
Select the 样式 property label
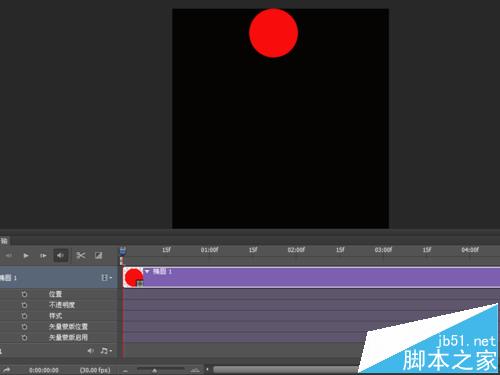pos(55,316)
